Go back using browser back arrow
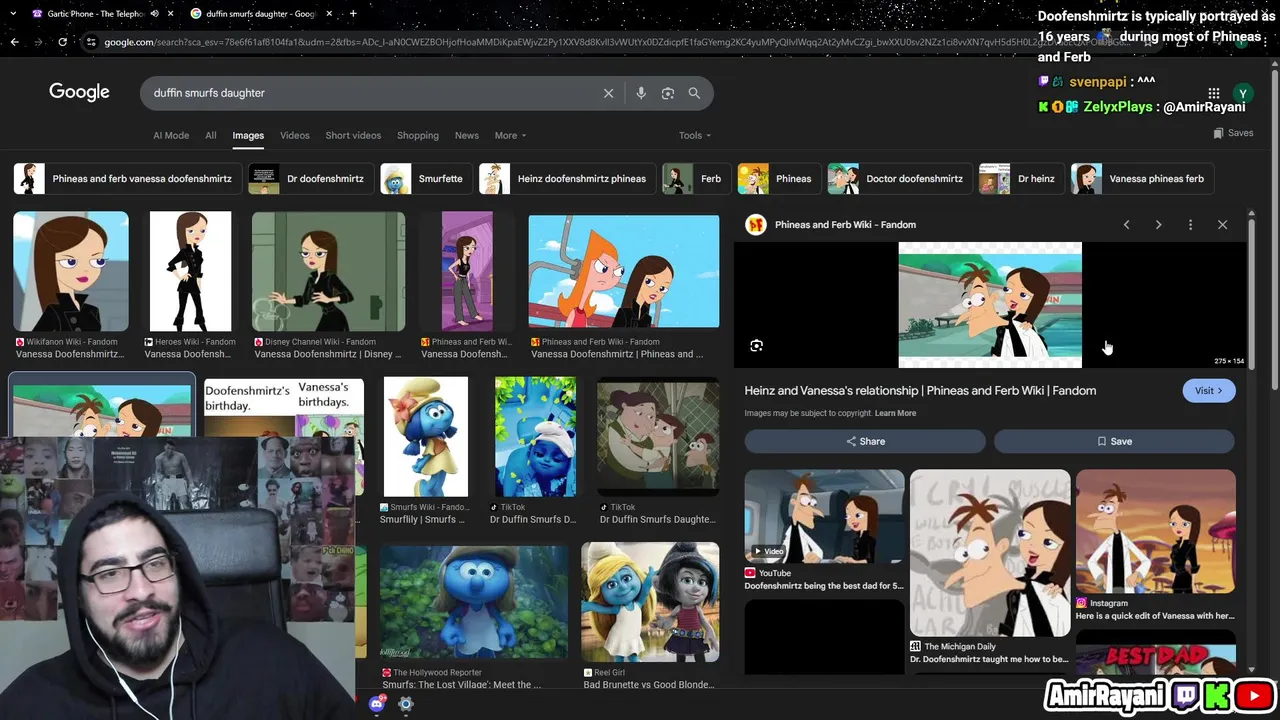1280x720 pixels. point(14,42)
